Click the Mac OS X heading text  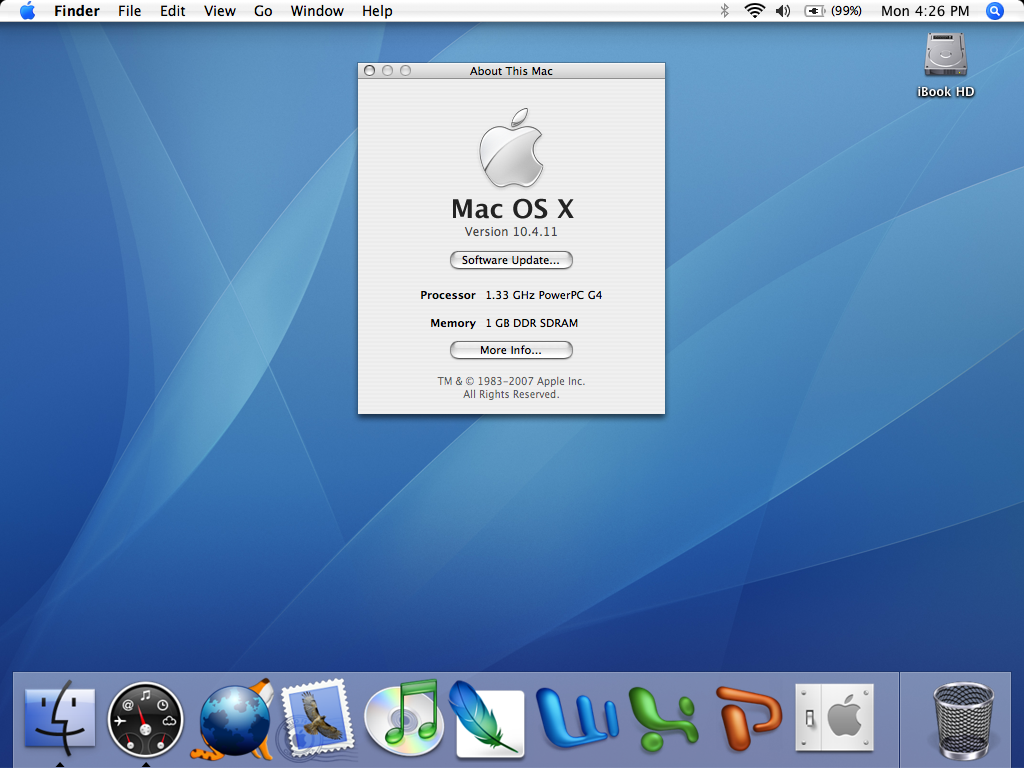pos(512,209)
